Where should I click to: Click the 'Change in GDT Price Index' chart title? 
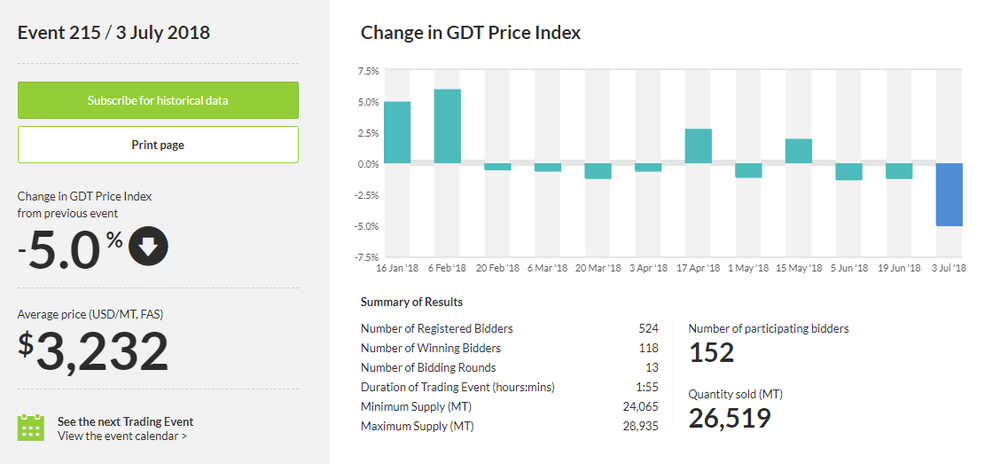470,33
